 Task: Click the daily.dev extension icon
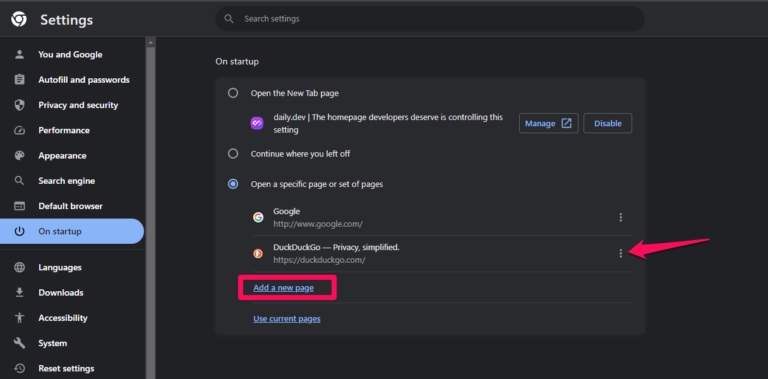pos(257,123)
